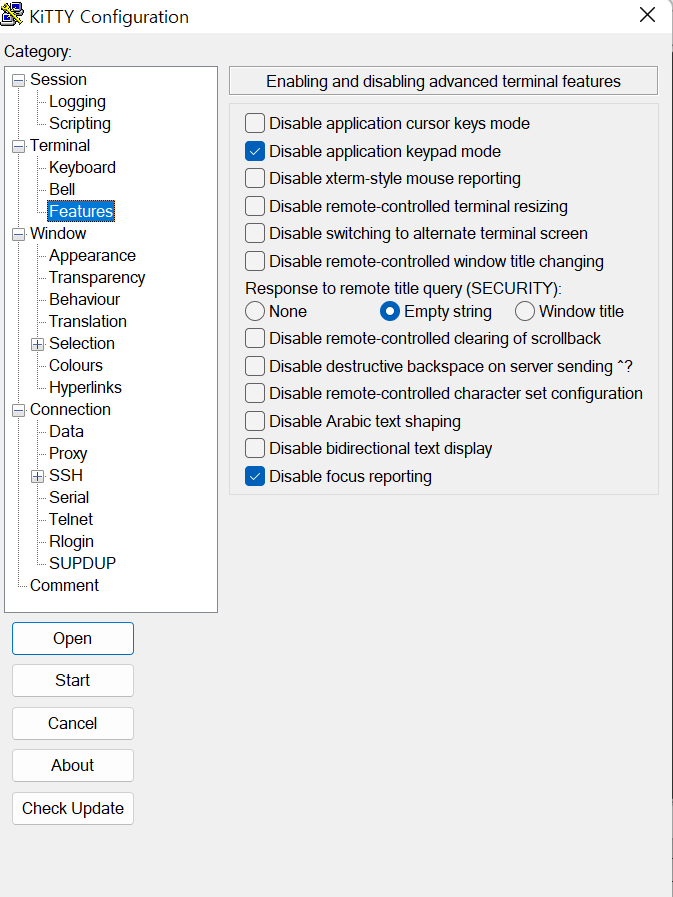Collapse the Terminal tree node
Viewport: 673px width, 897px height.
click(x=19, y=146)
